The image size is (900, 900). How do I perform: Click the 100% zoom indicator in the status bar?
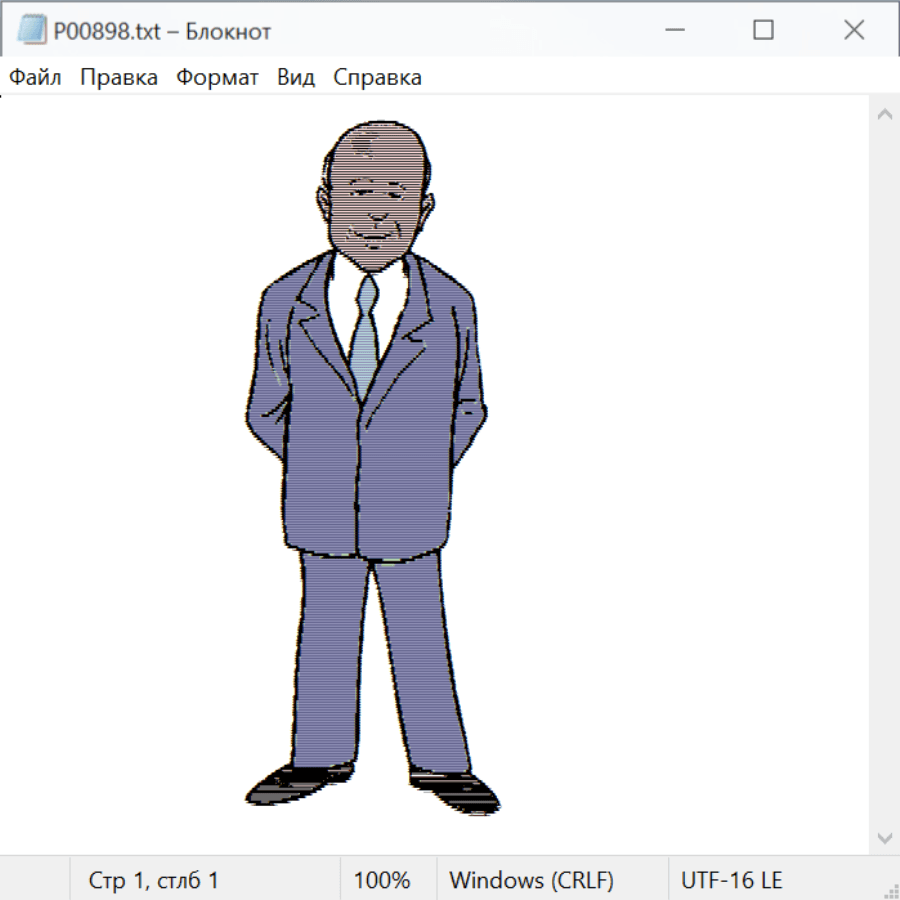click(382, 880)
